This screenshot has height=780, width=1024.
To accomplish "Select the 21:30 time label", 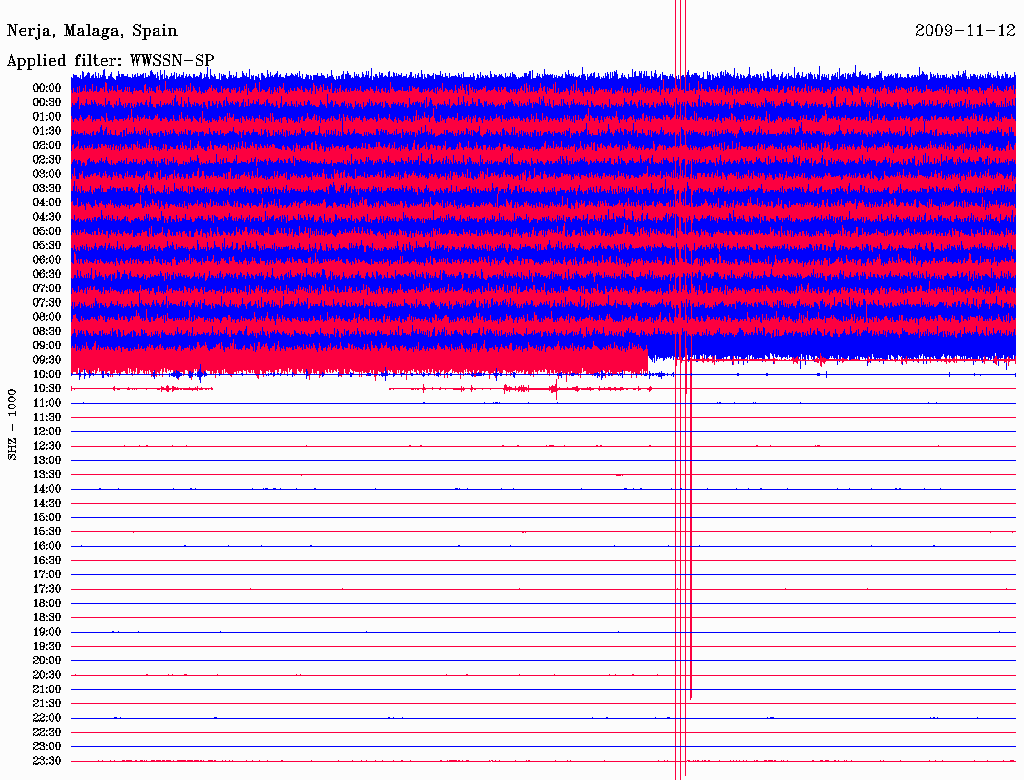I will pos(47,704).
